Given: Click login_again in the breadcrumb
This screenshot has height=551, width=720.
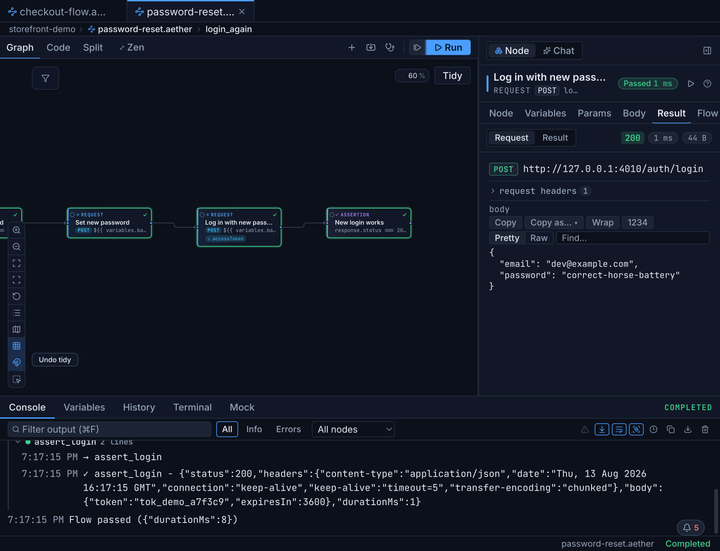Looking at the screenshot, I should (x=229, y=29).
